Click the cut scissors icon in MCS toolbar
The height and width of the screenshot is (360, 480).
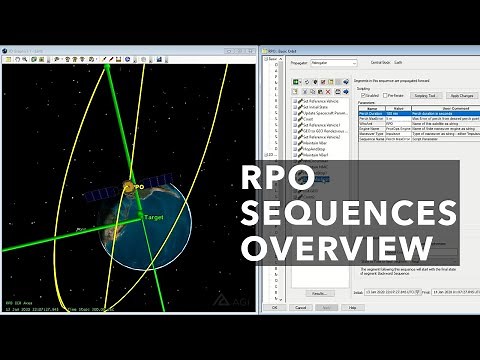point(305,92)
